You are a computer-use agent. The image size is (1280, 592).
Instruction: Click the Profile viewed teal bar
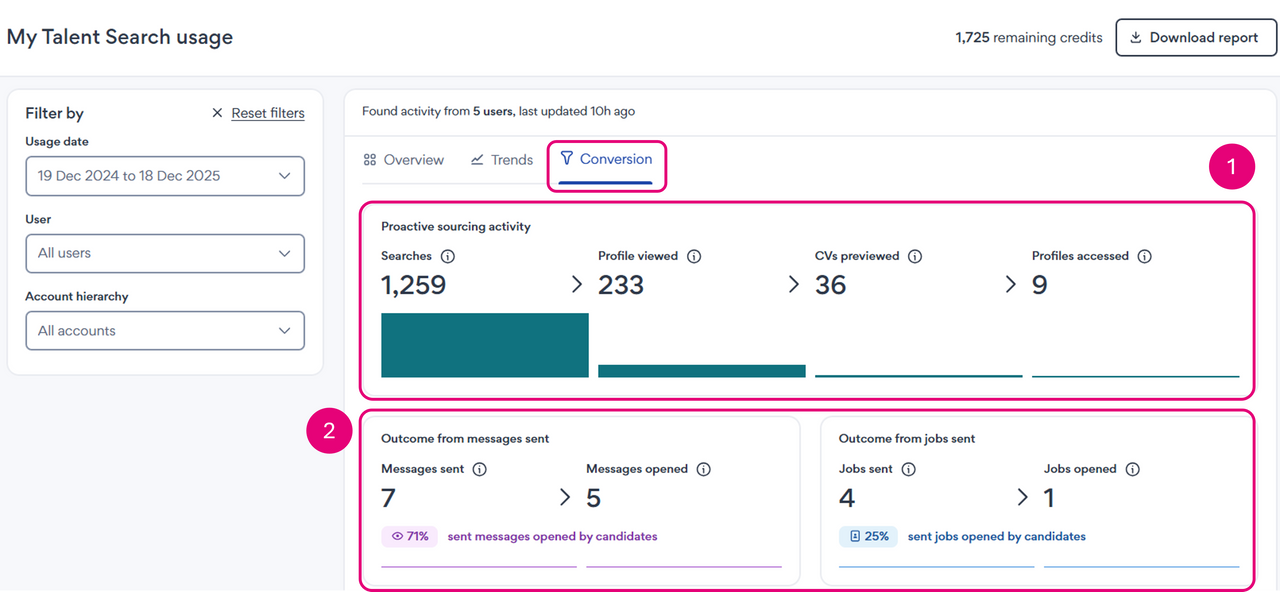[701, 371]
